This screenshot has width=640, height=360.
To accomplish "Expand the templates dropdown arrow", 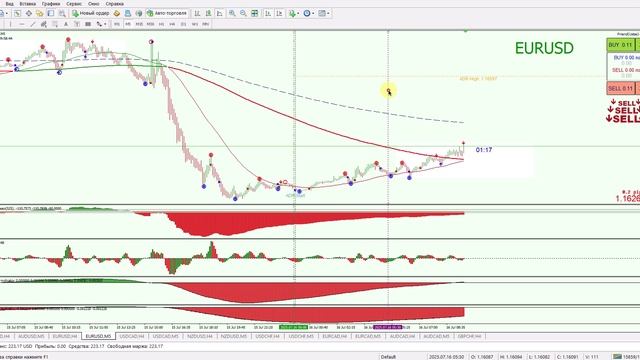I will tap(328, 13).
